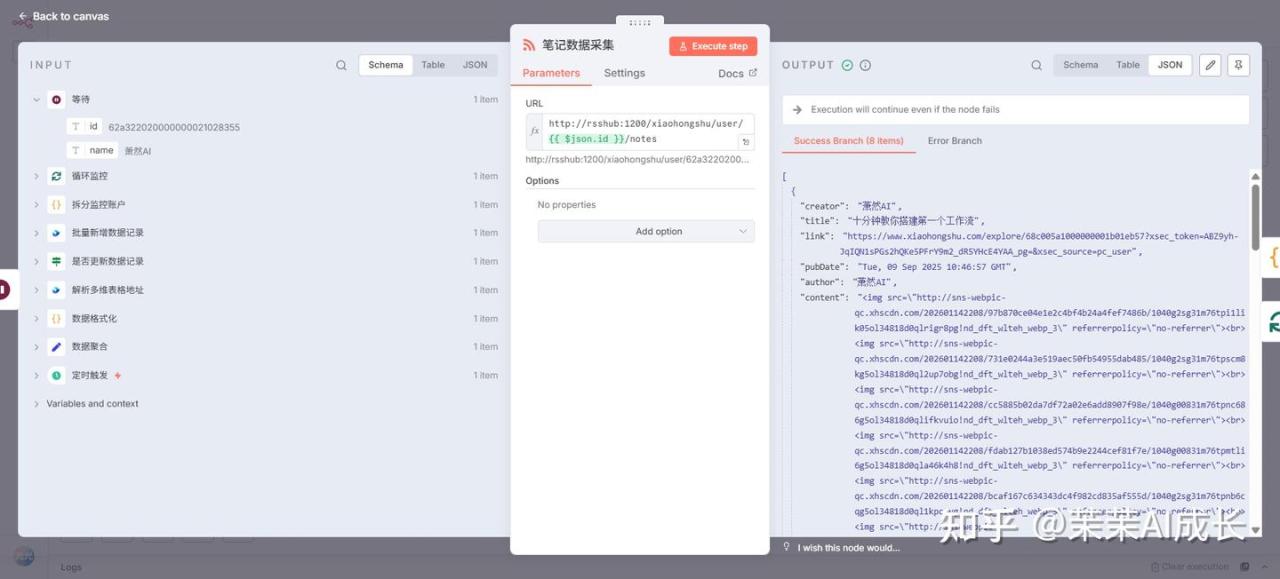
Task: Click the info icon beside OUTPUT
Action: pos(865,65)
